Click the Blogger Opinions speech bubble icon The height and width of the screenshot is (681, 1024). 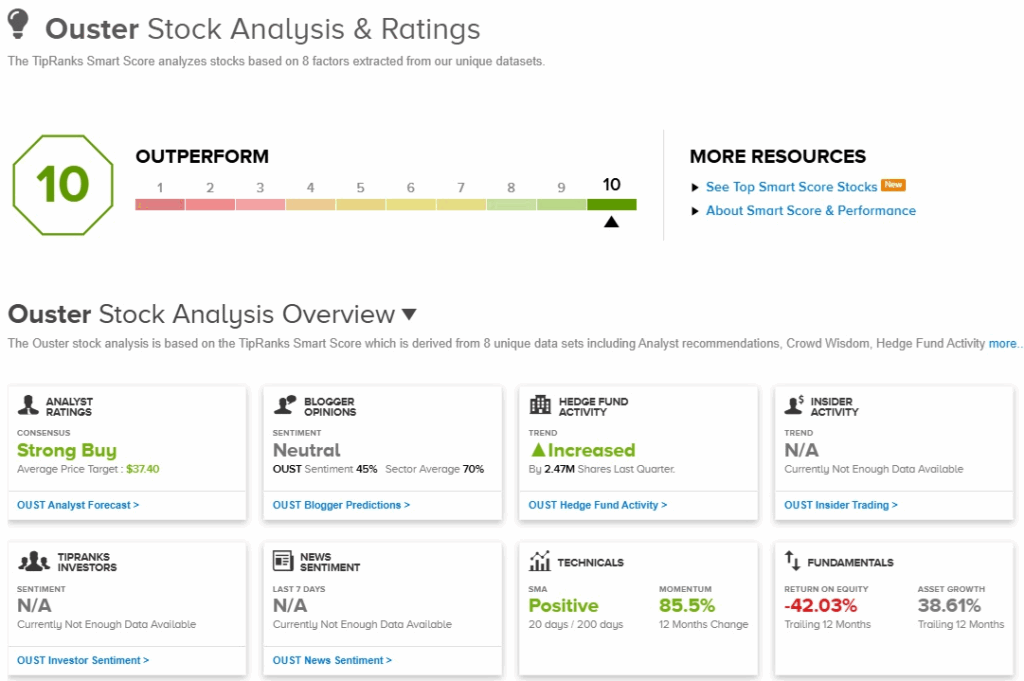285,405
